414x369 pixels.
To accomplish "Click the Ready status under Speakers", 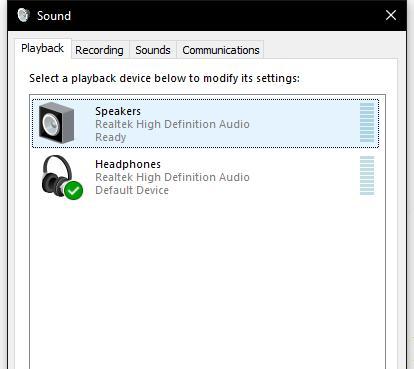I will (111, 137).
